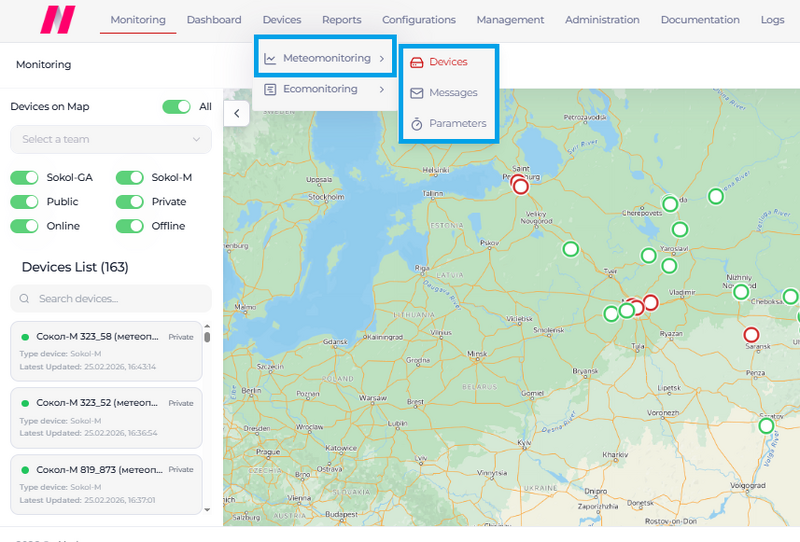Open device card Сокол-М 323_58
Screen dimensions: 800x542
point(106,351)
